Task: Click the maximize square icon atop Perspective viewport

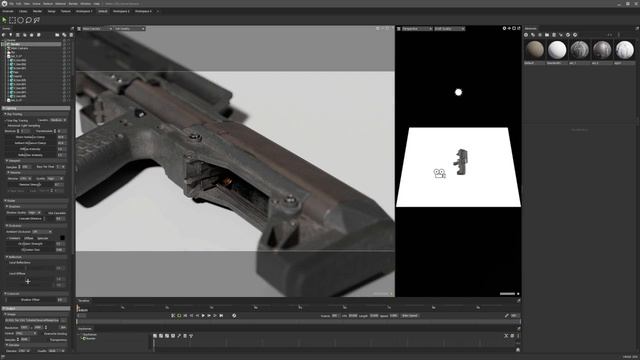Action: [x=514, y=29]
